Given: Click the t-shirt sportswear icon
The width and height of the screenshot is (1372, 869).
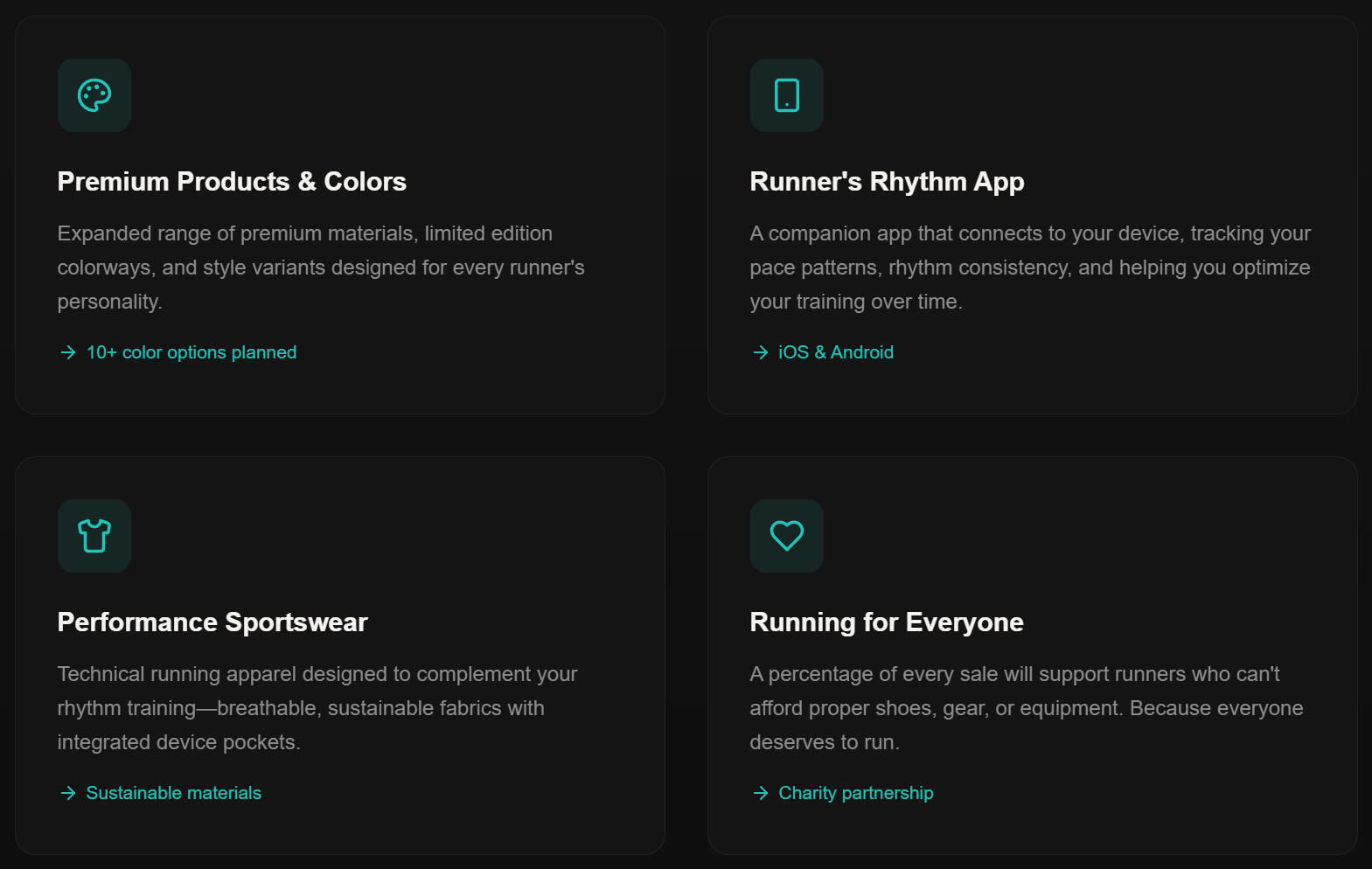Looking at the screenshot, I should tap(94, 536).
